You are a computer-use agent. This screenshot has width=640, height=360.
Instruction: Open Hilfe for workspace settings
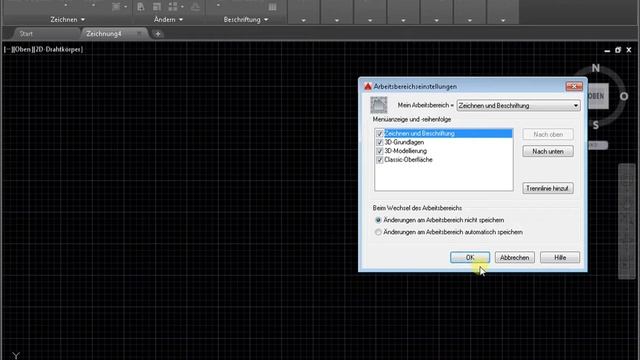(x=560, y=258)
